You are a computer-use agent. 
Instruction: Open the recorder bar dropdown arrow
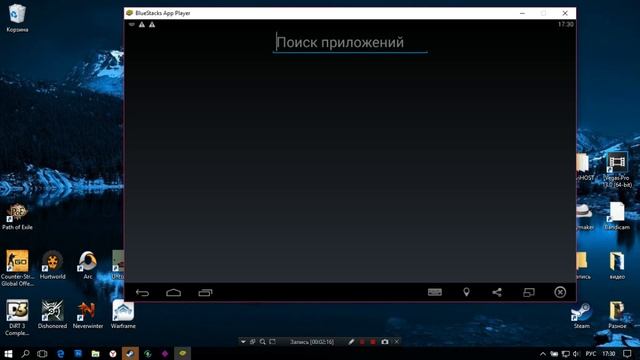243,342
